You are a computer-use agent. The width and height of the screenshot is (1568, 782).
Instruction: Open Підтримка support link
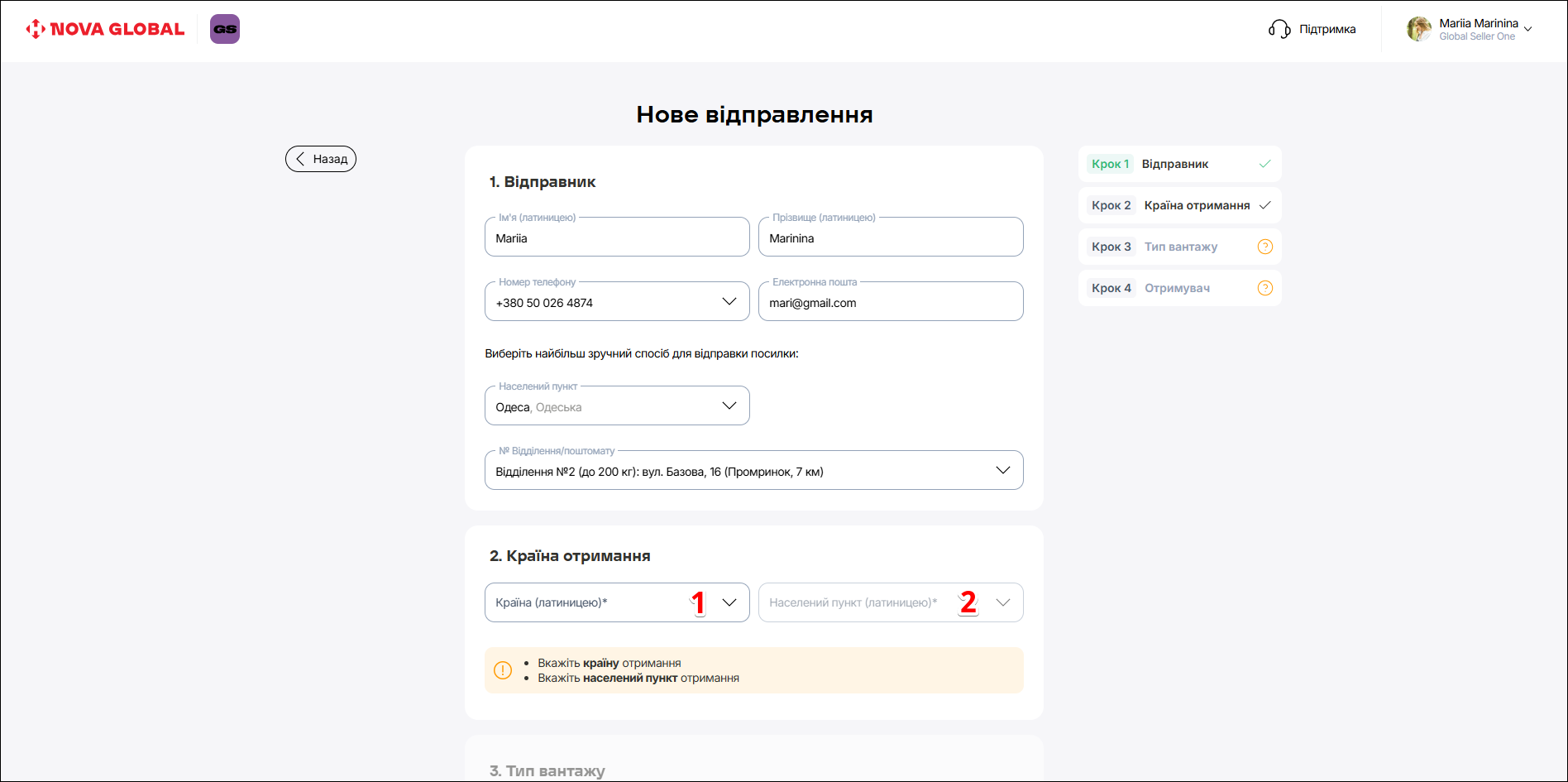pyautogui.click(x=1327, y=30)
